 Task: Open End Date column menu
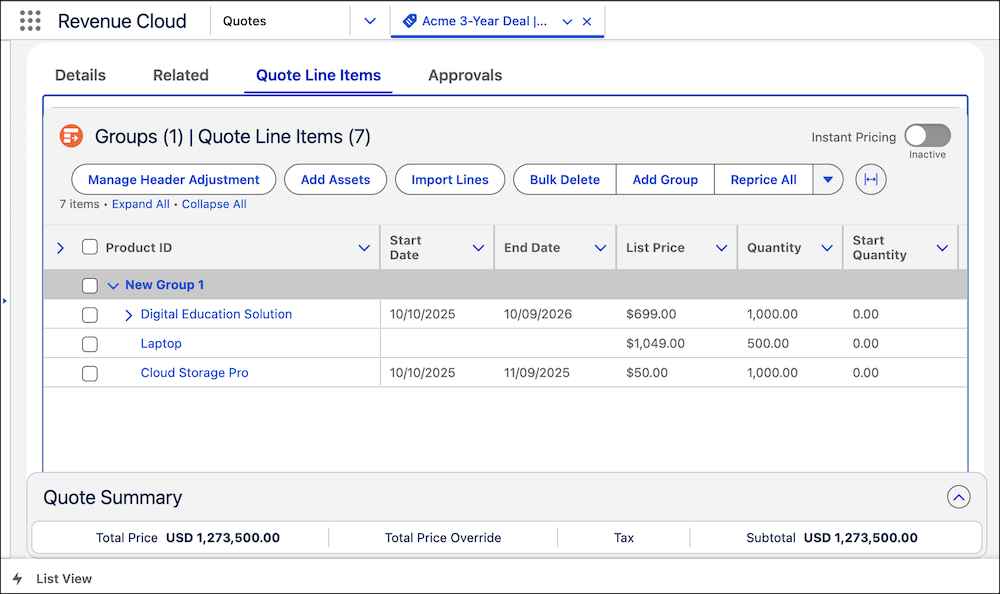coord(600,248)
